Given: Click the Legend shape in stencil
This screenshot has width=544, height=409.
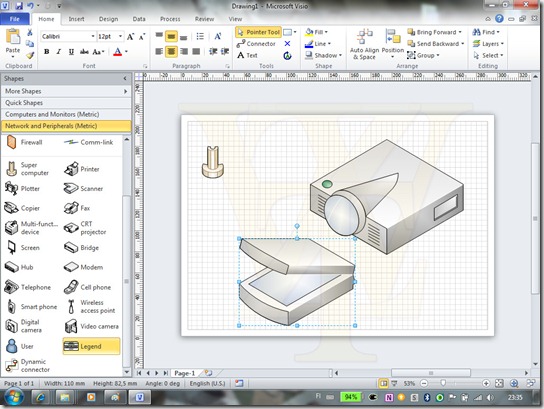Looking at the screenshot, I should pyautogui.click(x=92, y=346).
